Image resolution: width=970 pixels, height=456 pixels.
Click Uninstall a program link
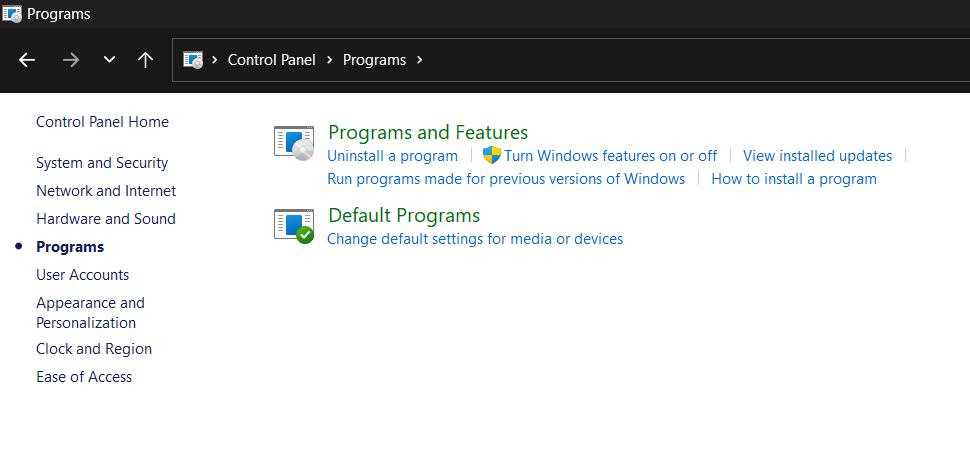pyautogui.click(x=392, y=156)
